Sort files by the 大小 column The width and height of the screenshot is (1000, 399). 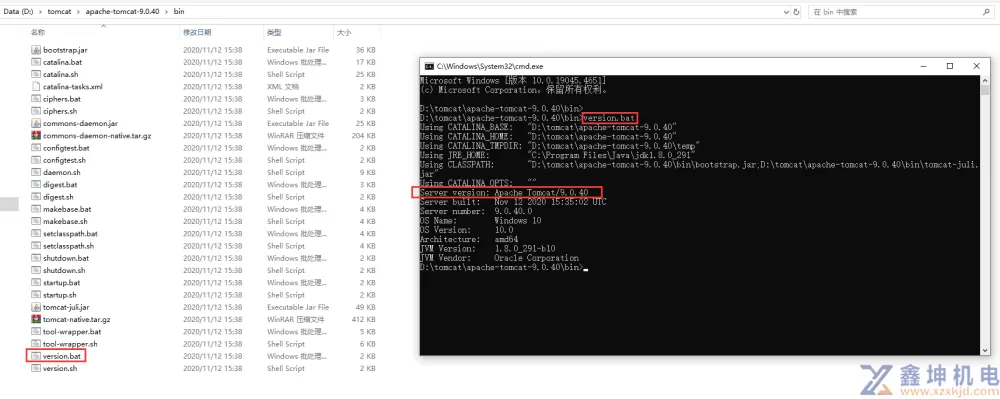343,32
